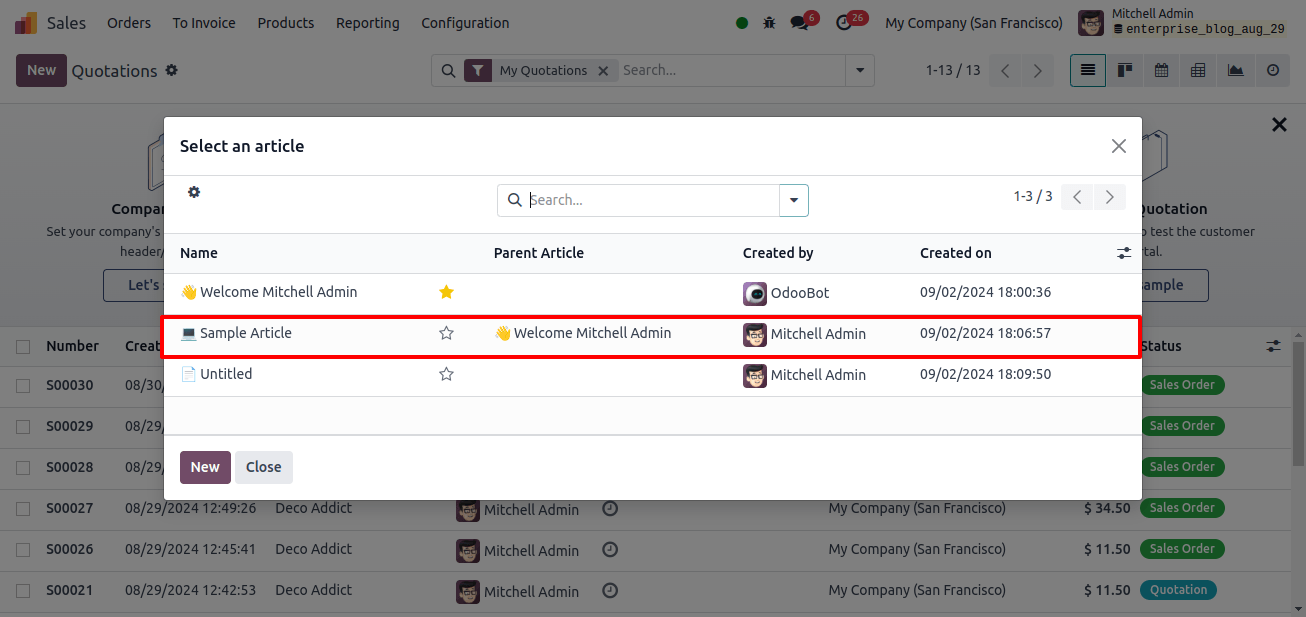Select the Untitled article row

coord(651,376)
